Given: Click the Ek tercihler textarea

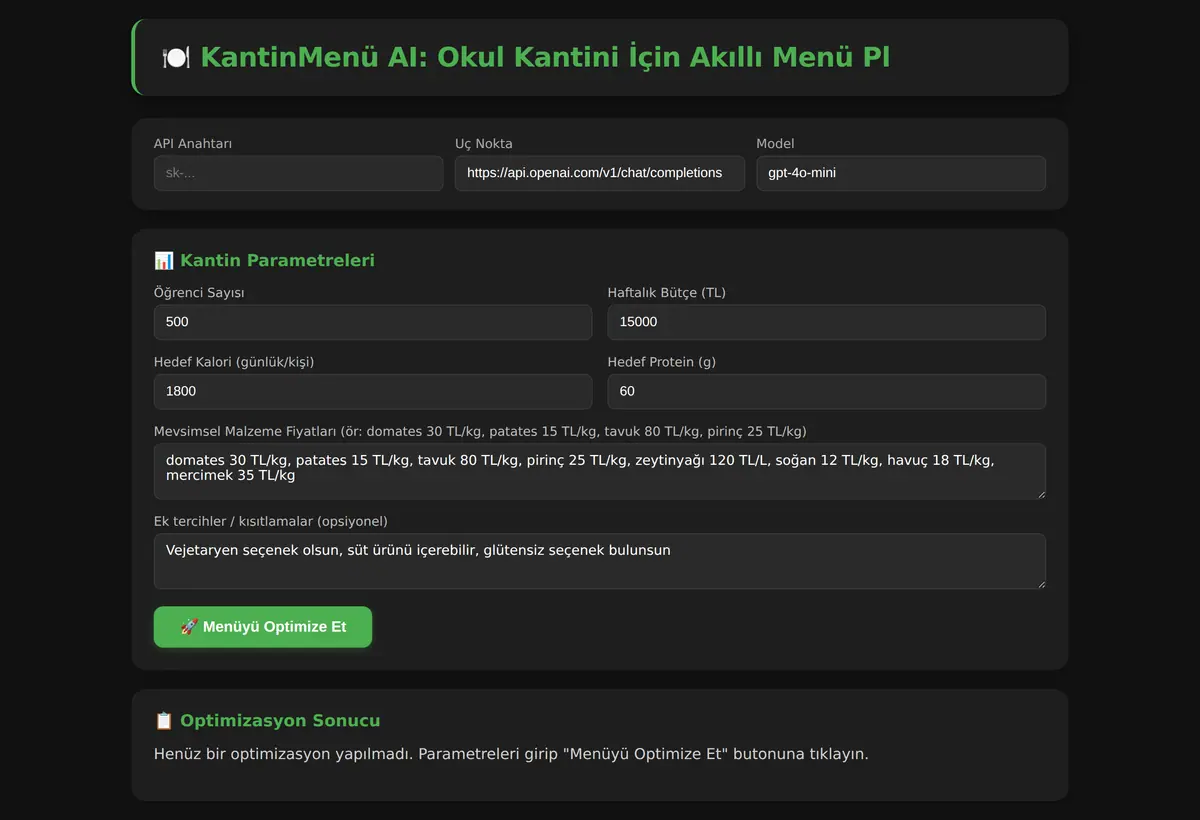Looking at the screenshot, I should tap(600, 561).
